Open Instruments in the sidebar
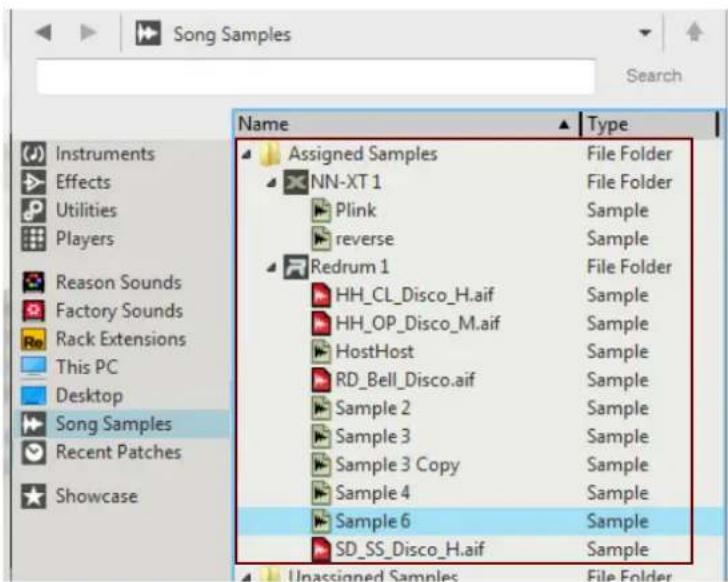 point(105,154)
